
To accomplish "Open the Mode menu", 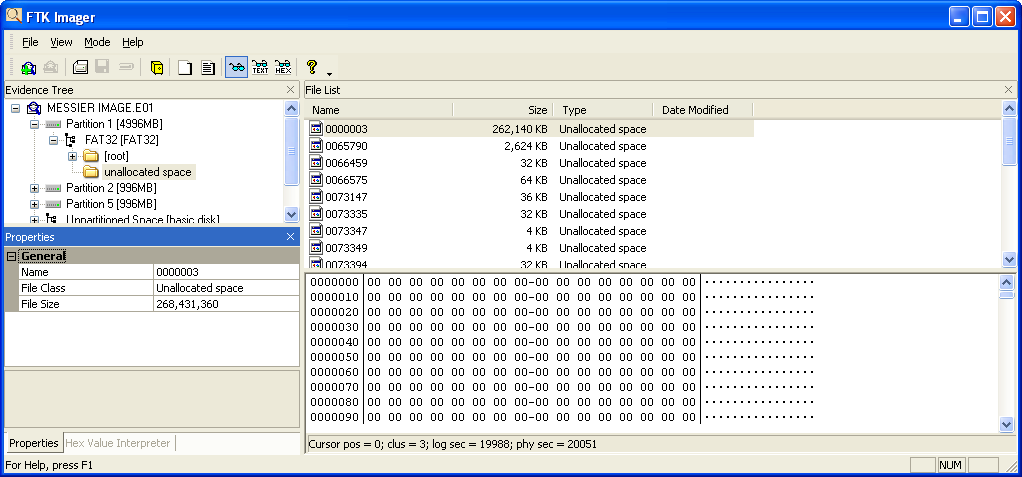I will pyautogui.click(x=97, y=42).
